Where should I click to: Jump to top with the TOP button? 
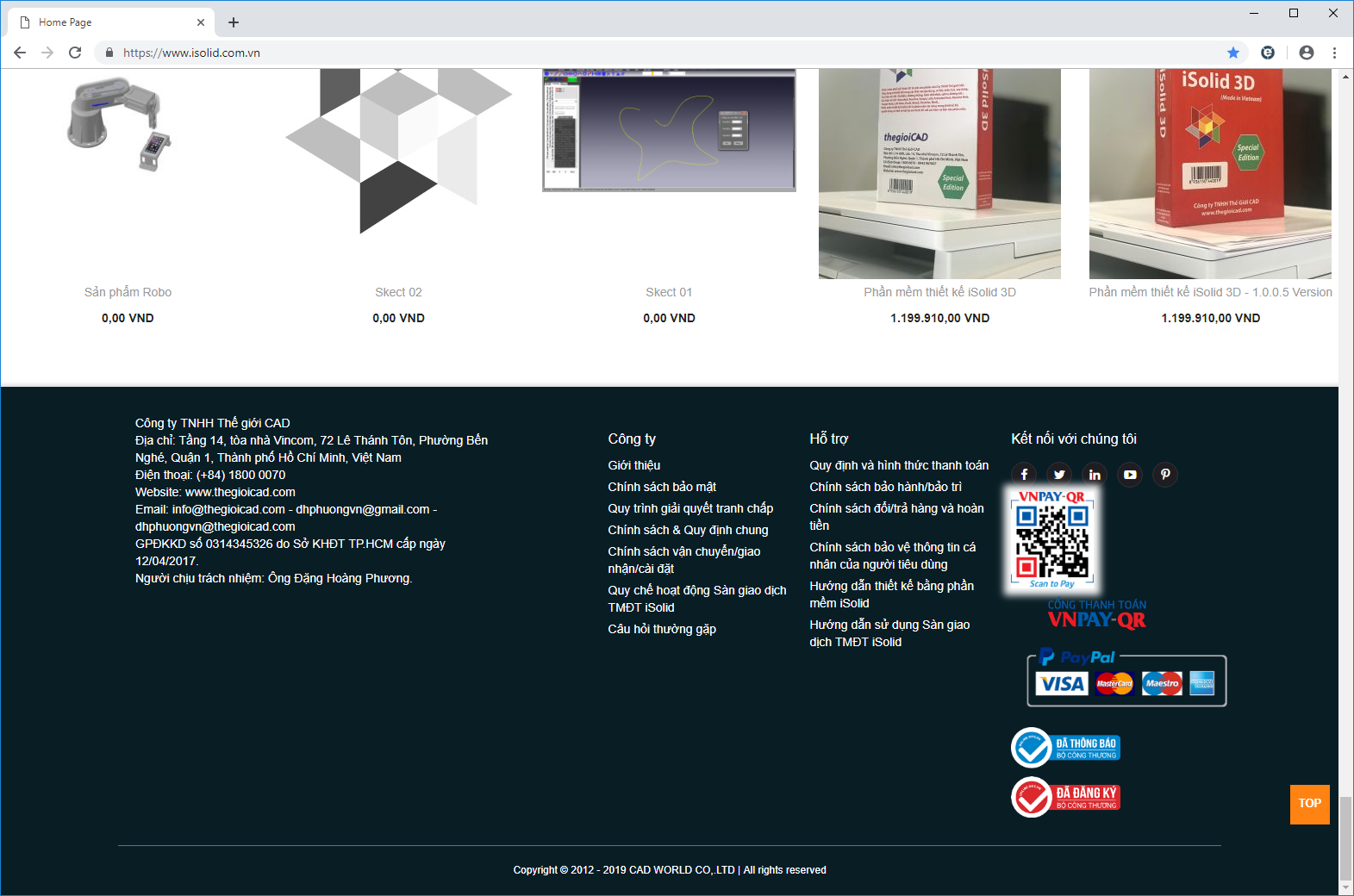coord(1310,804)
